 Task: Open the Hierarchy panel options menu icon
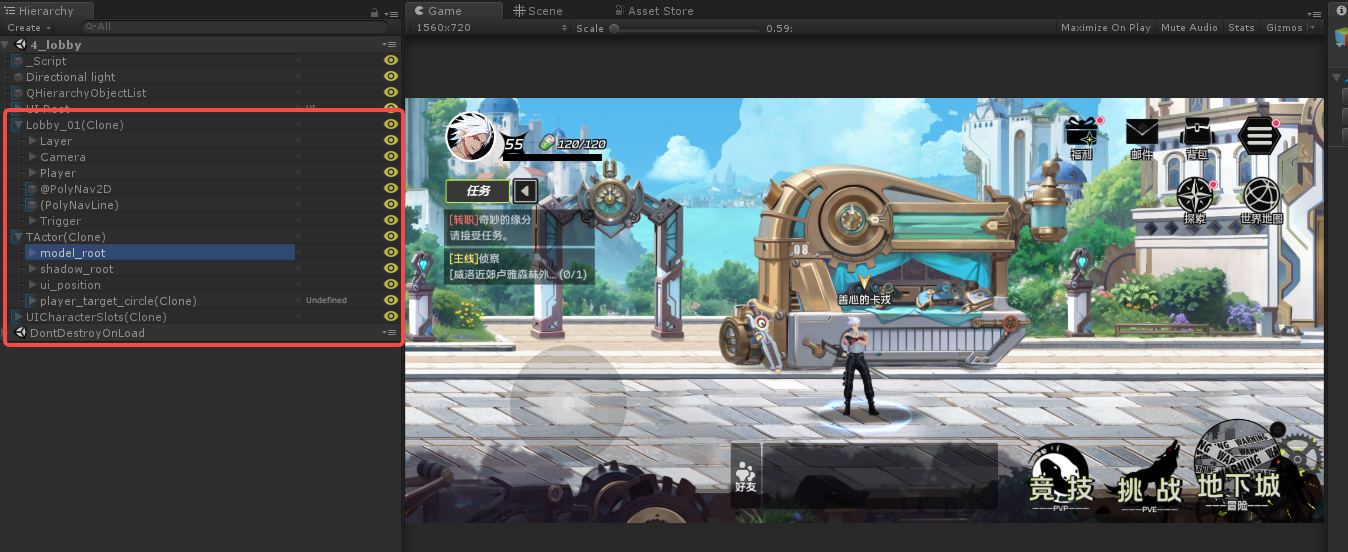tap(391, 12)
